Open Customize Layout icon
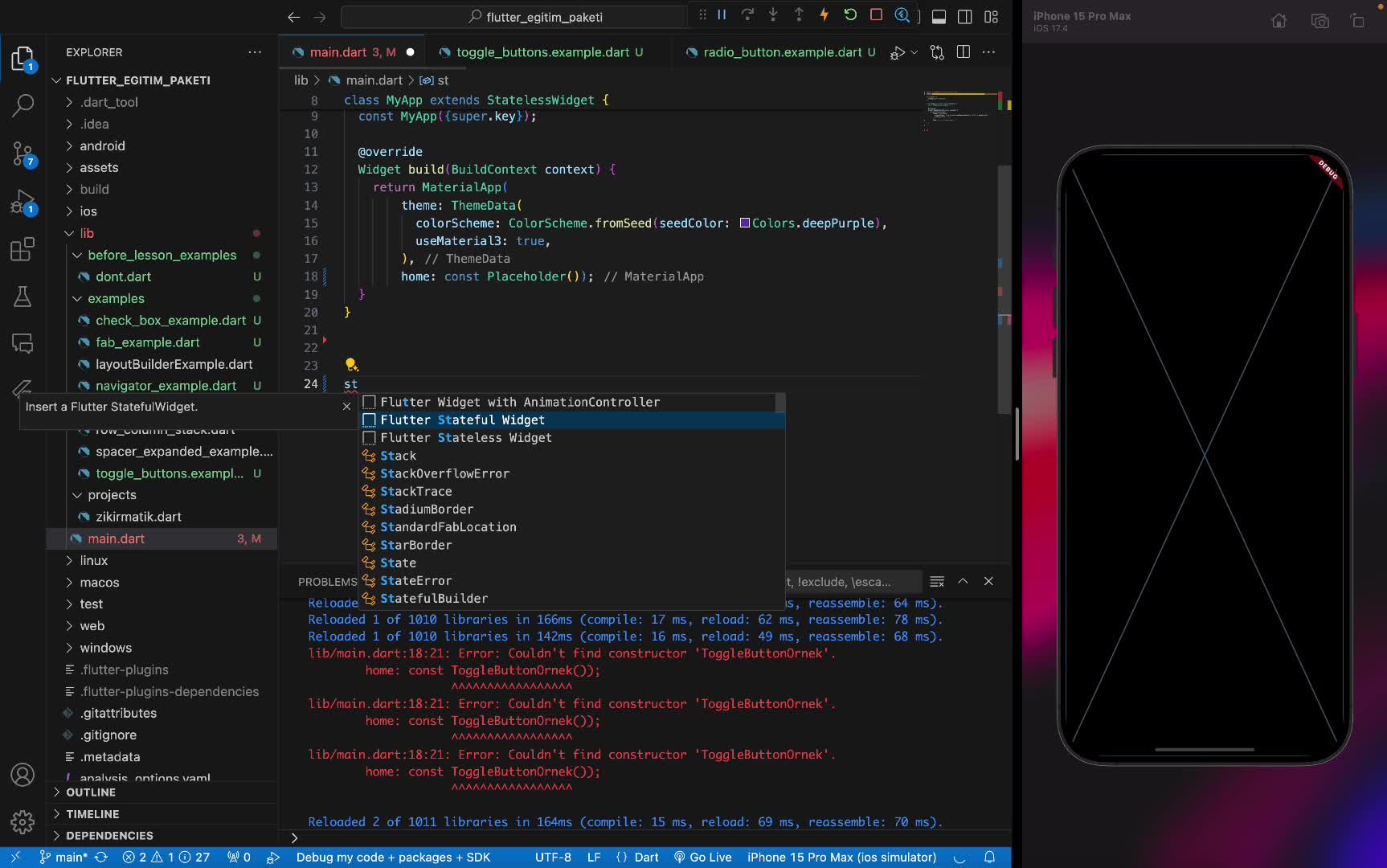This screenshot has height=868, width=1387. pos(991,17)
